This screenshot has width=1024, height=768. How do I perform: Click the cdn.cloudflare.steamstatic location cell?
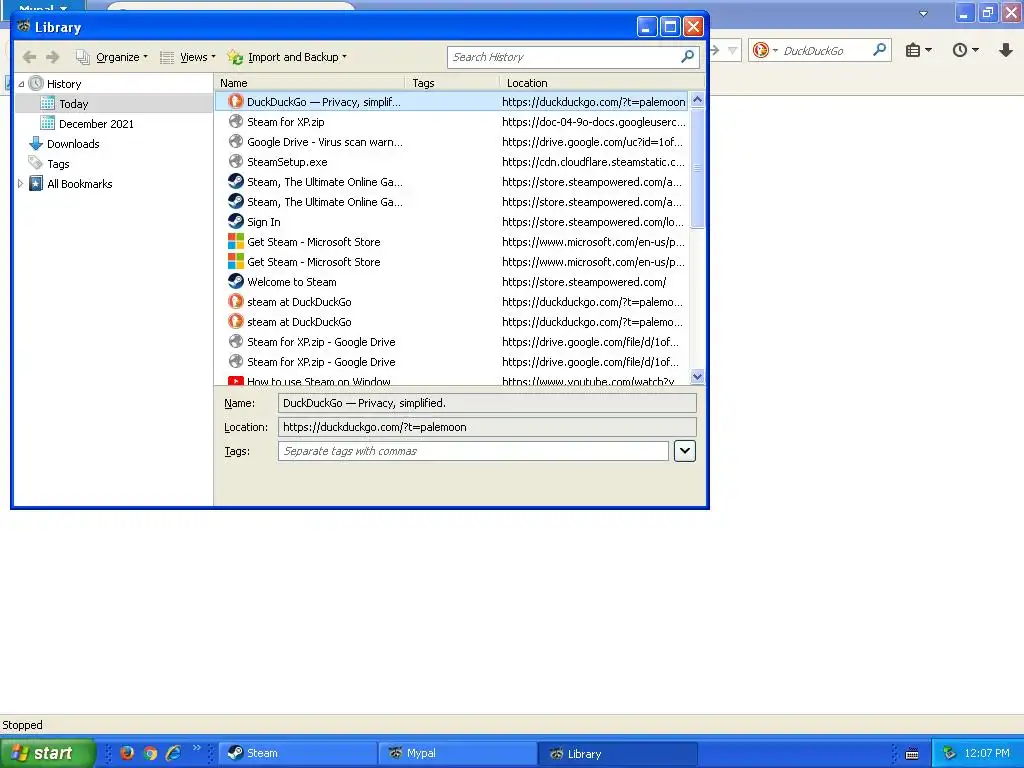[593, 162]
